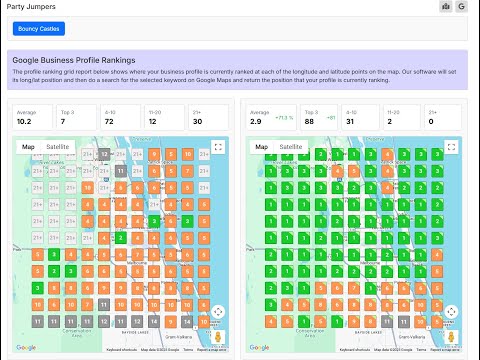Click gray 11 marker beside orange 7, left map
Screen dimensions: 480x360
(104, 305)
